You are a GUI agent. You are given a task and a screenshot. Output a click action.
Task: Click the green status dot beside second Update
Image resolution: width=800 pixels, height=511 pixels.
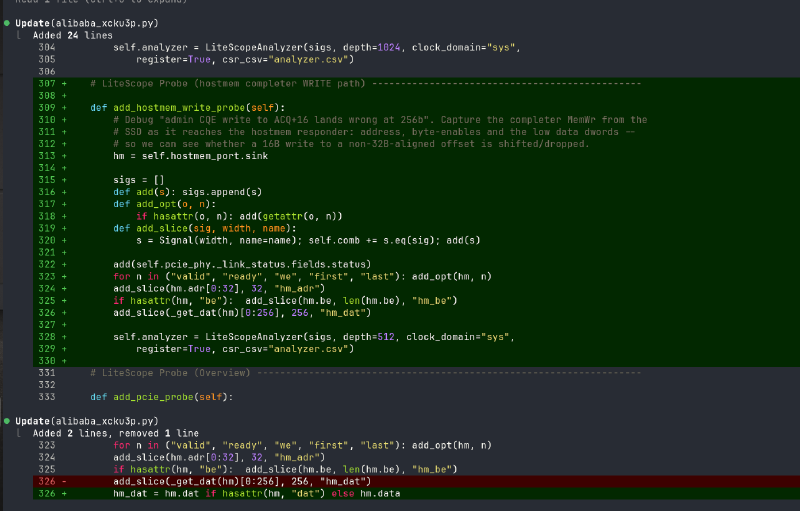click(x=7, y=421)
